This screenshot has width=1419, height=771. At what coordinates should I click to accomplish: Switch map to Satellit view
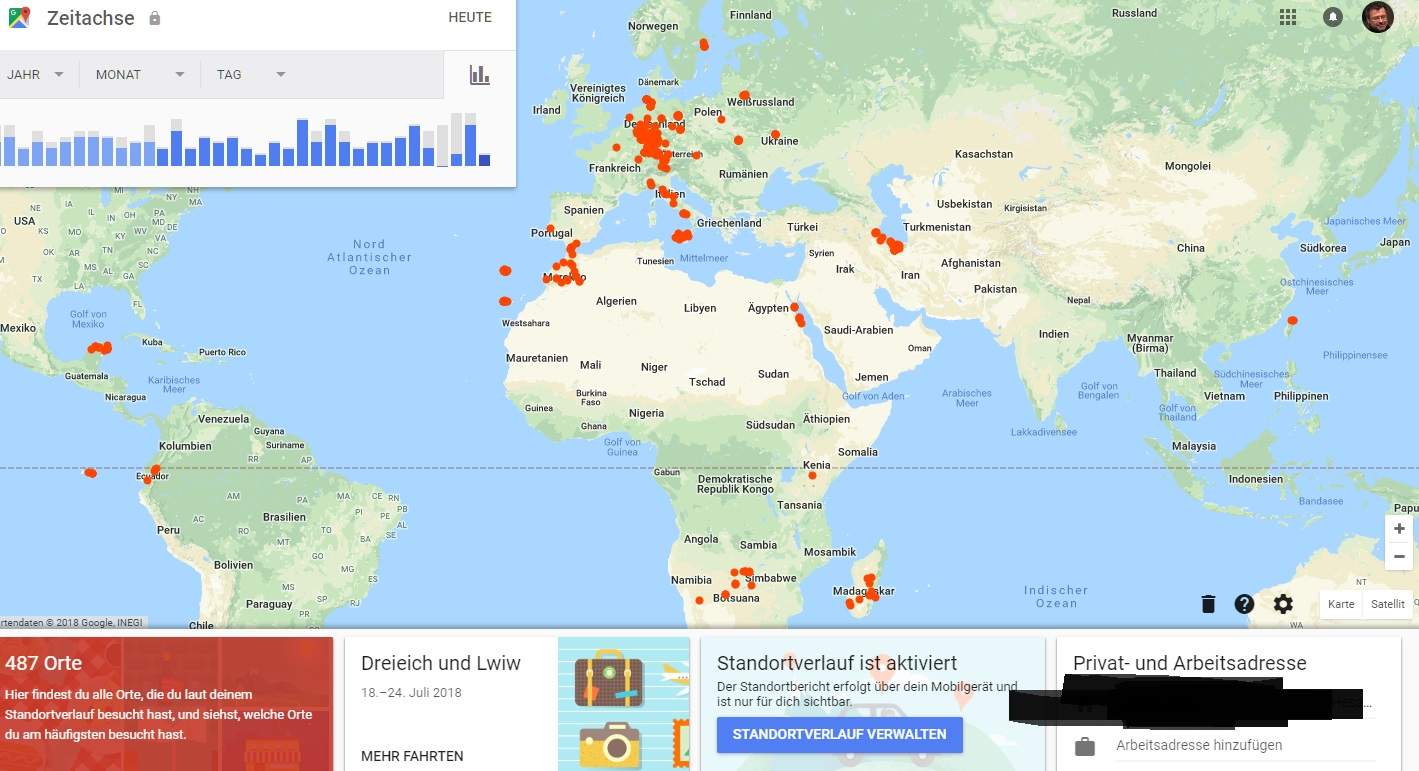[1387, 604]
